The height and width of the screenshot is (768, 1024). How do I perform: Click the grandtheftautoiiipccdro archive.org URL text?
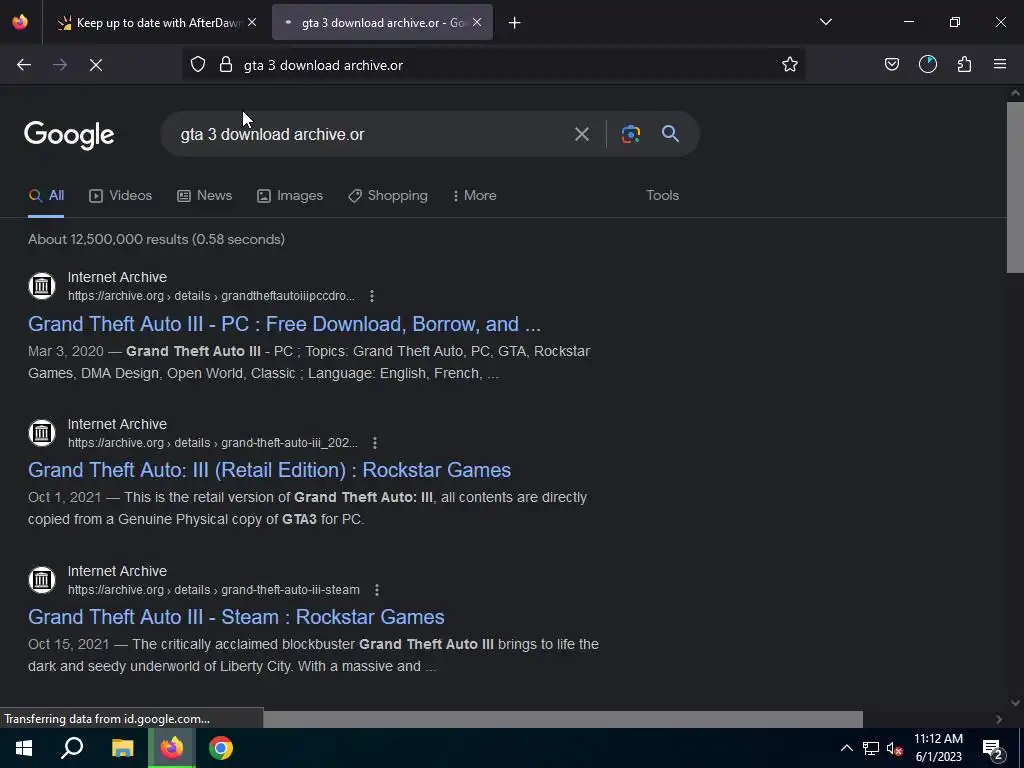click(212, 296)
